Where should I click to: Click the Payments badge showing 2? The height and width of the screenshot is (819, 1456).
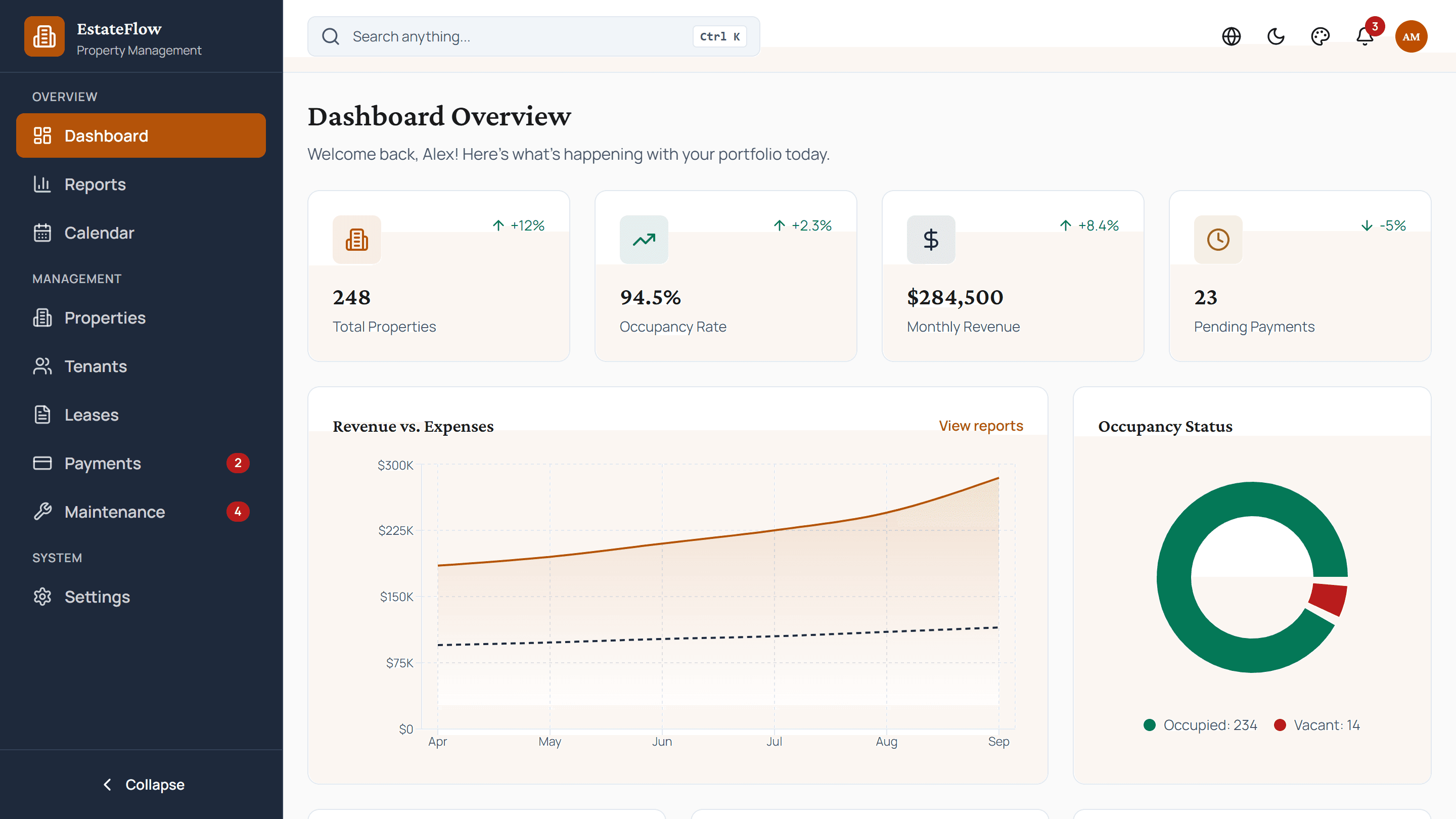[x=238, y=464]
